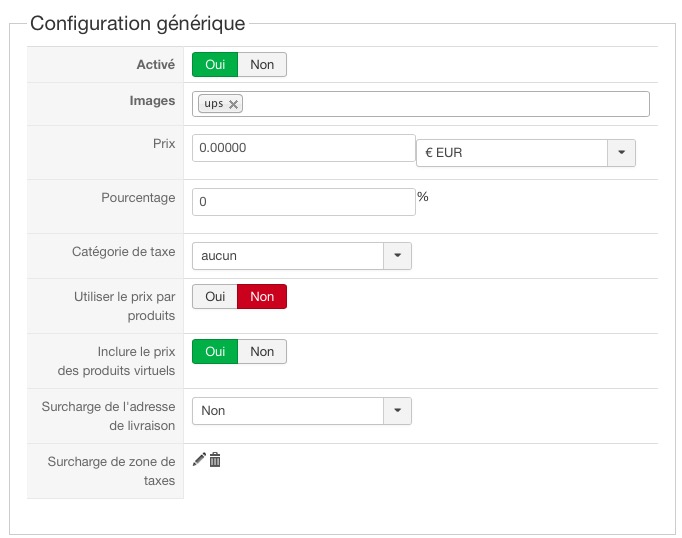Click the pencil edit icon for tax zone surcharge

tap(199, 459)
